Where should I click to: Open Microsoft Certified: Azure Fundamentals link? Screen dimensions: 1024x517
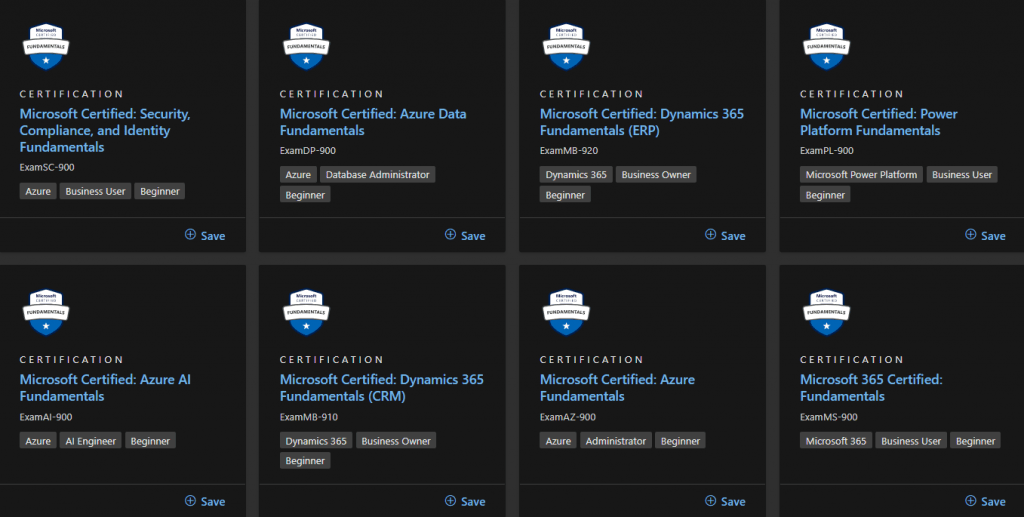(x=617, y=388)
